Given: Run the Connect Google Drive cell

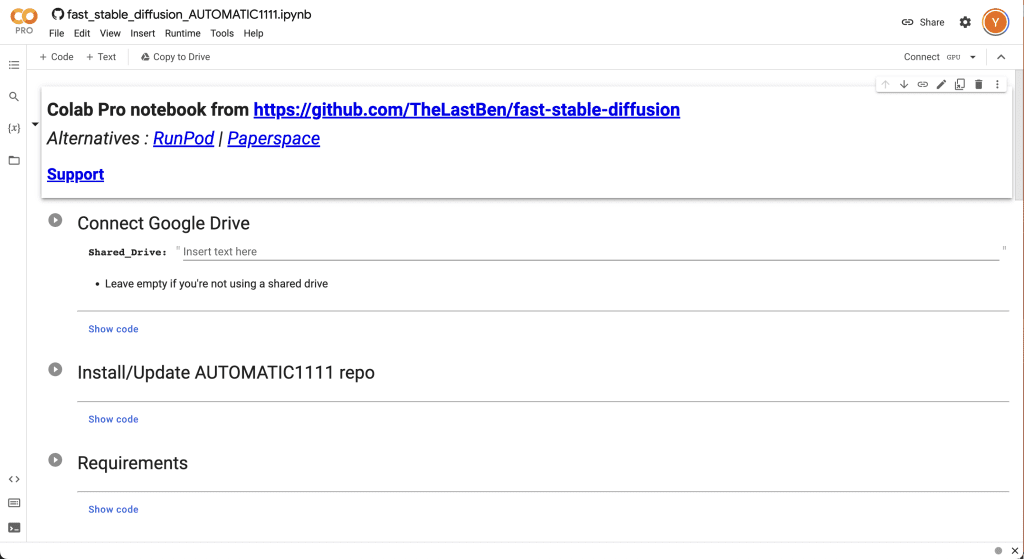Looking at the screenshot, I should [56, 221].
